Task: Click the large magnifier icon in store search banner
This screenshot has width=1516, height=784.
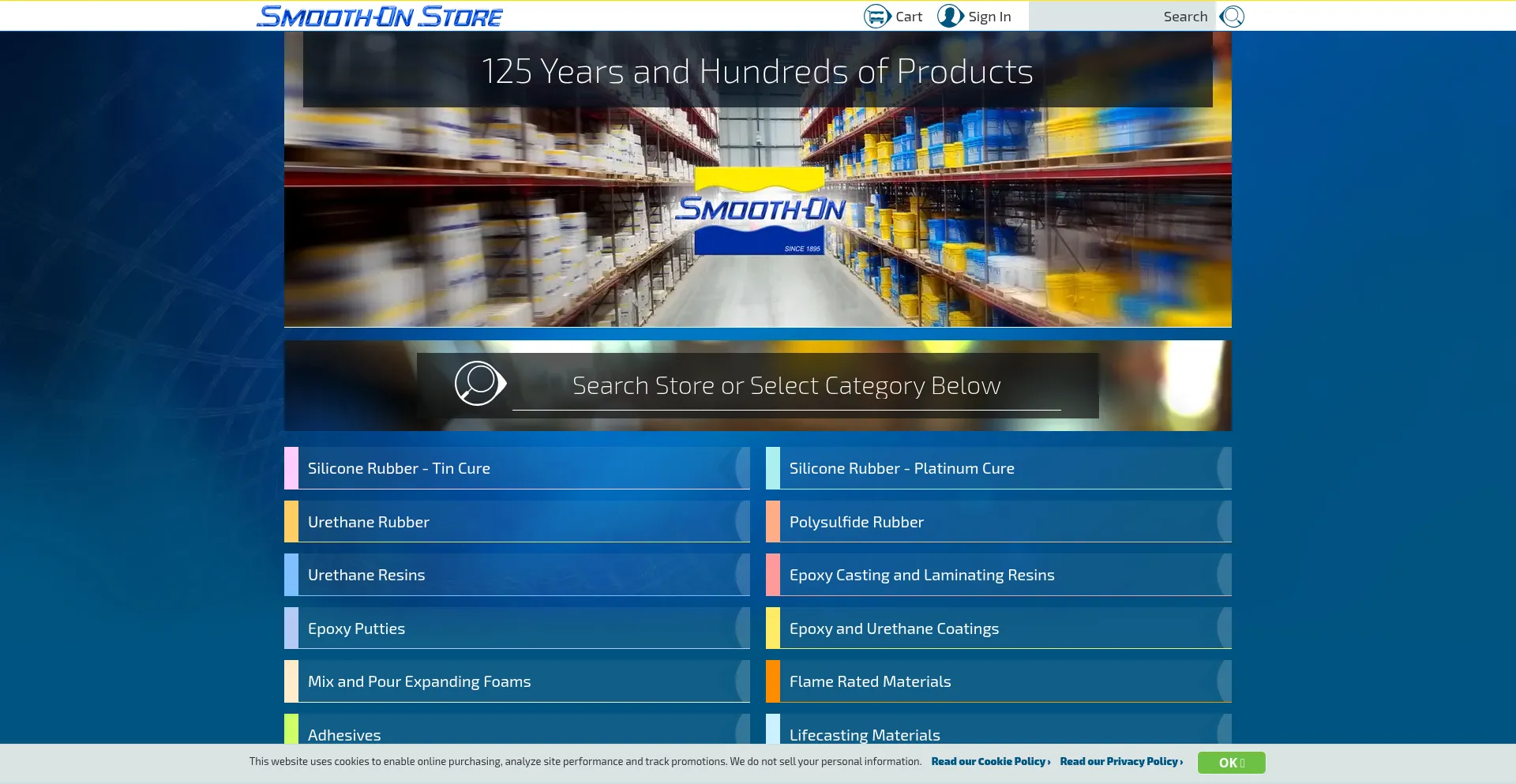Action: tap(479, 384)
